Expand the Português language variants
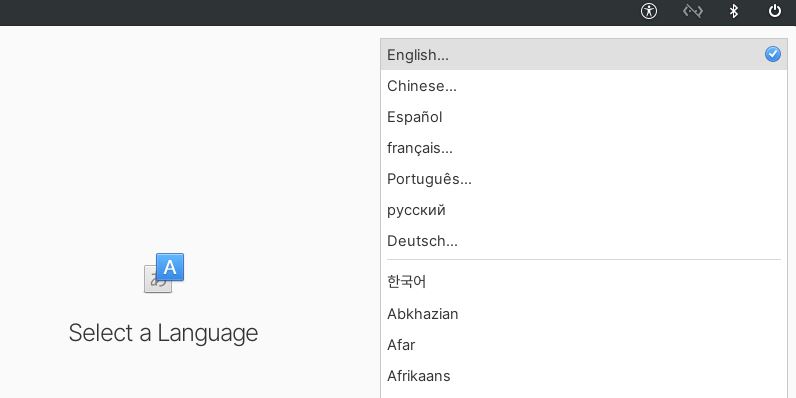Screen dimensions: 796x398 pyautogui.click(x=584, y=179)
